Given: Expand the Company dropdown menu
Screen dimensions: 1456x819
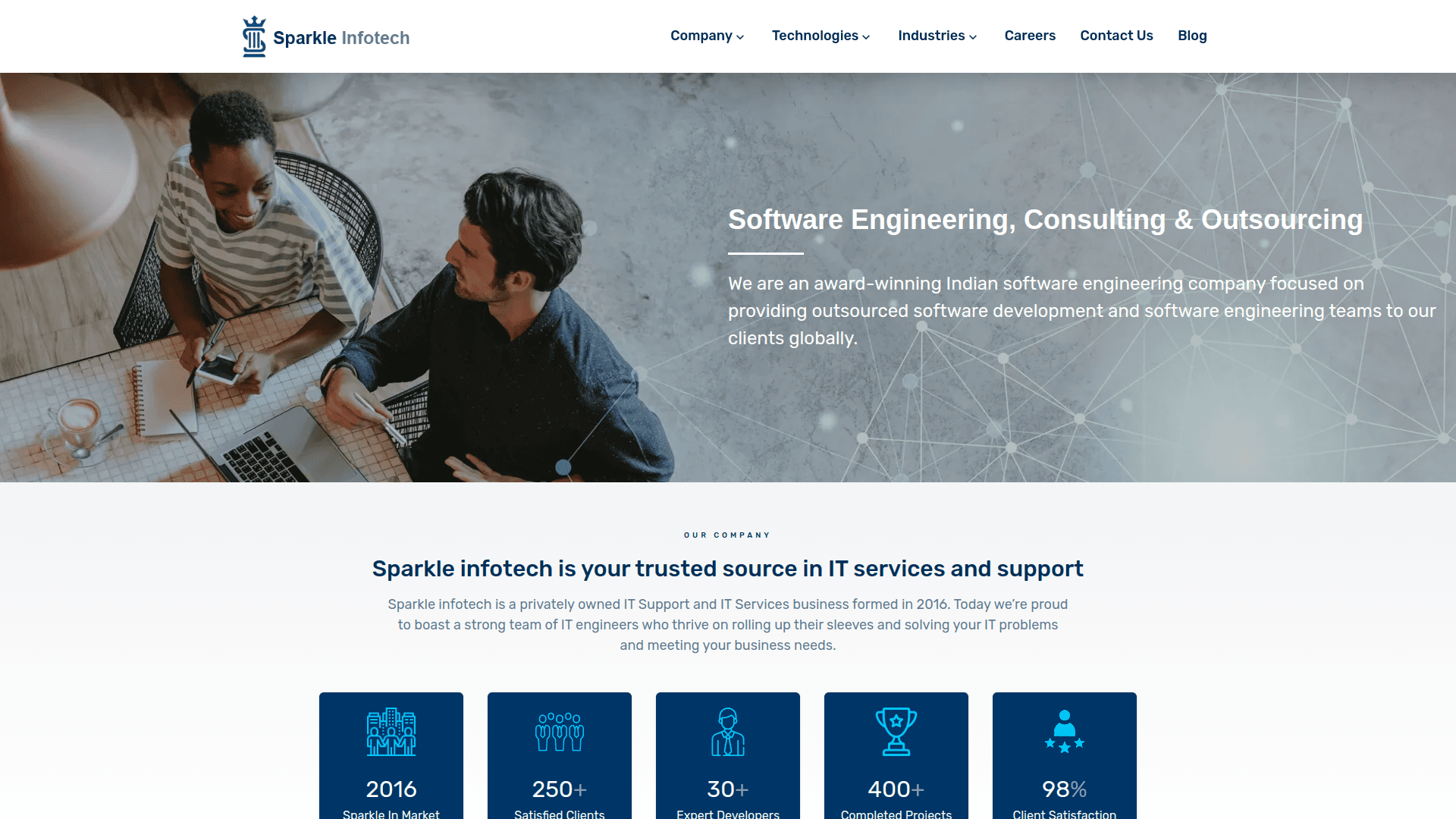Looking at the screenshot, I should (x=706, y=36).
